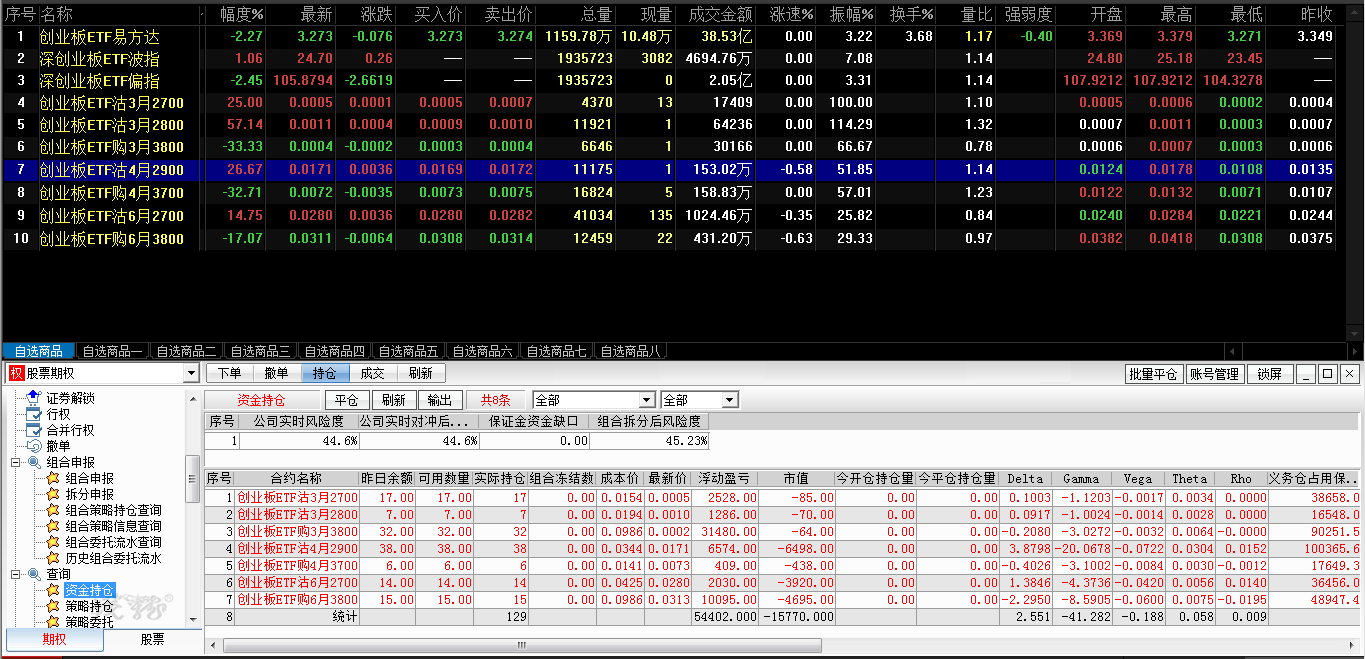Collapse the 组合申报 parent tree node
Image resolution: width=1365 pixels, height=659 pixels.
[16, 462]
